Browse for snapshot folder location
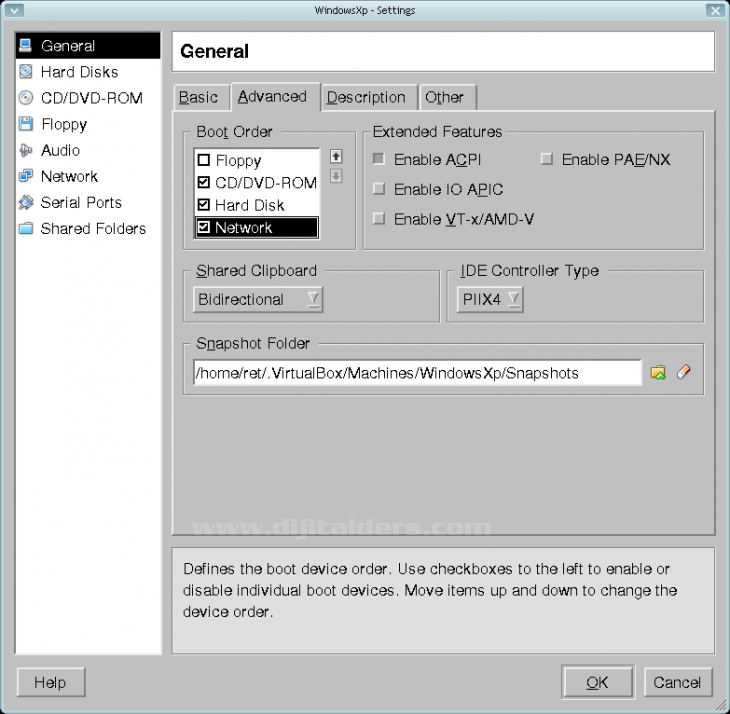 click(x=658, y=372)
